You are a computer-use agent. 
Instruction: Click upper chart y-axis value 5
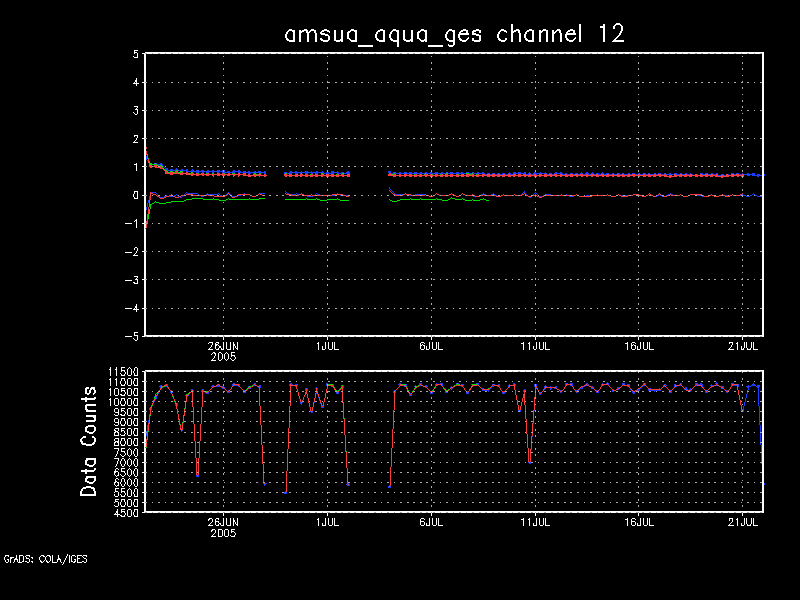tap(135, 54)
